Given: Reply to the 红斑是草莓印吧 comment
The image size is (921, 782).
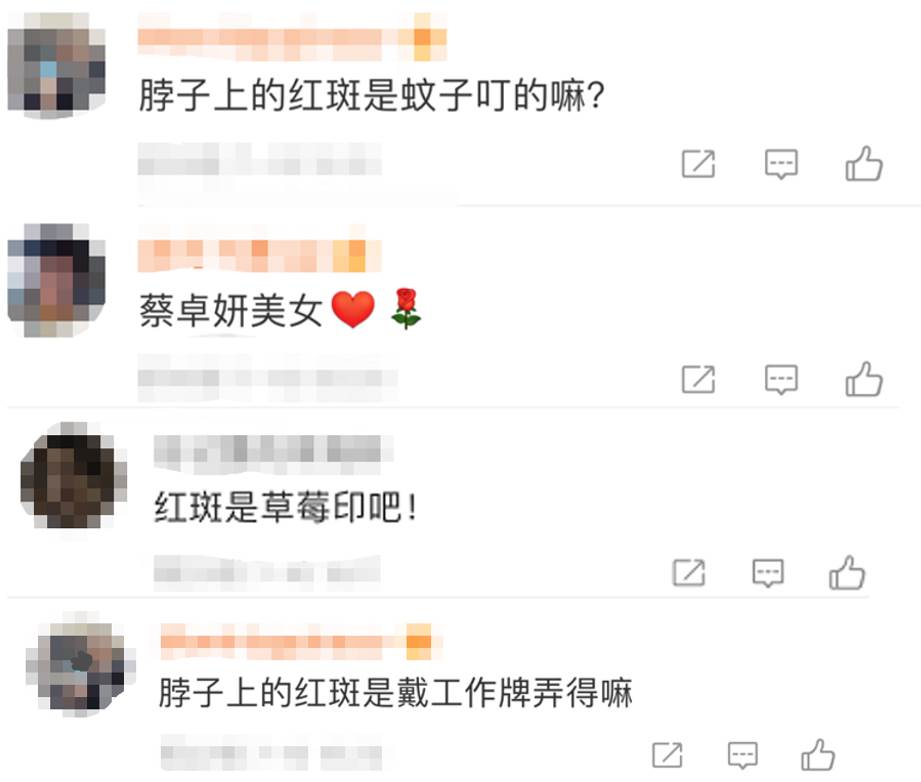Looking at the screenshot, I should click(x=768, y=573).
